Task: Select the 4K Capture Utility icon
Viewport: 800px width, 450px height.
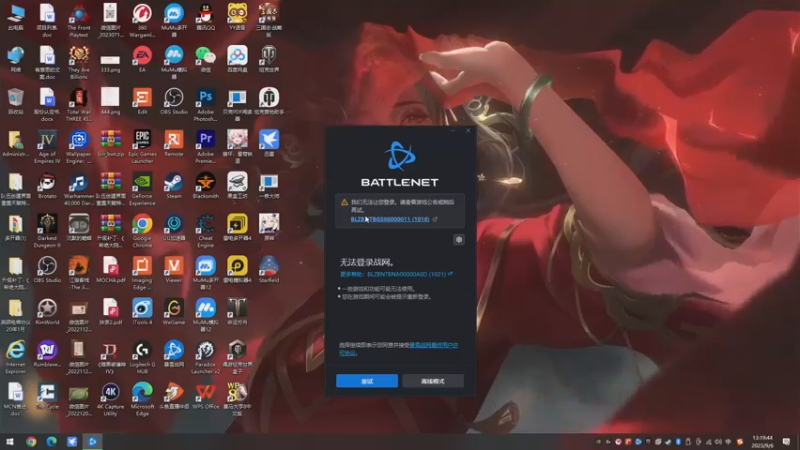Action: pos(110,399)
